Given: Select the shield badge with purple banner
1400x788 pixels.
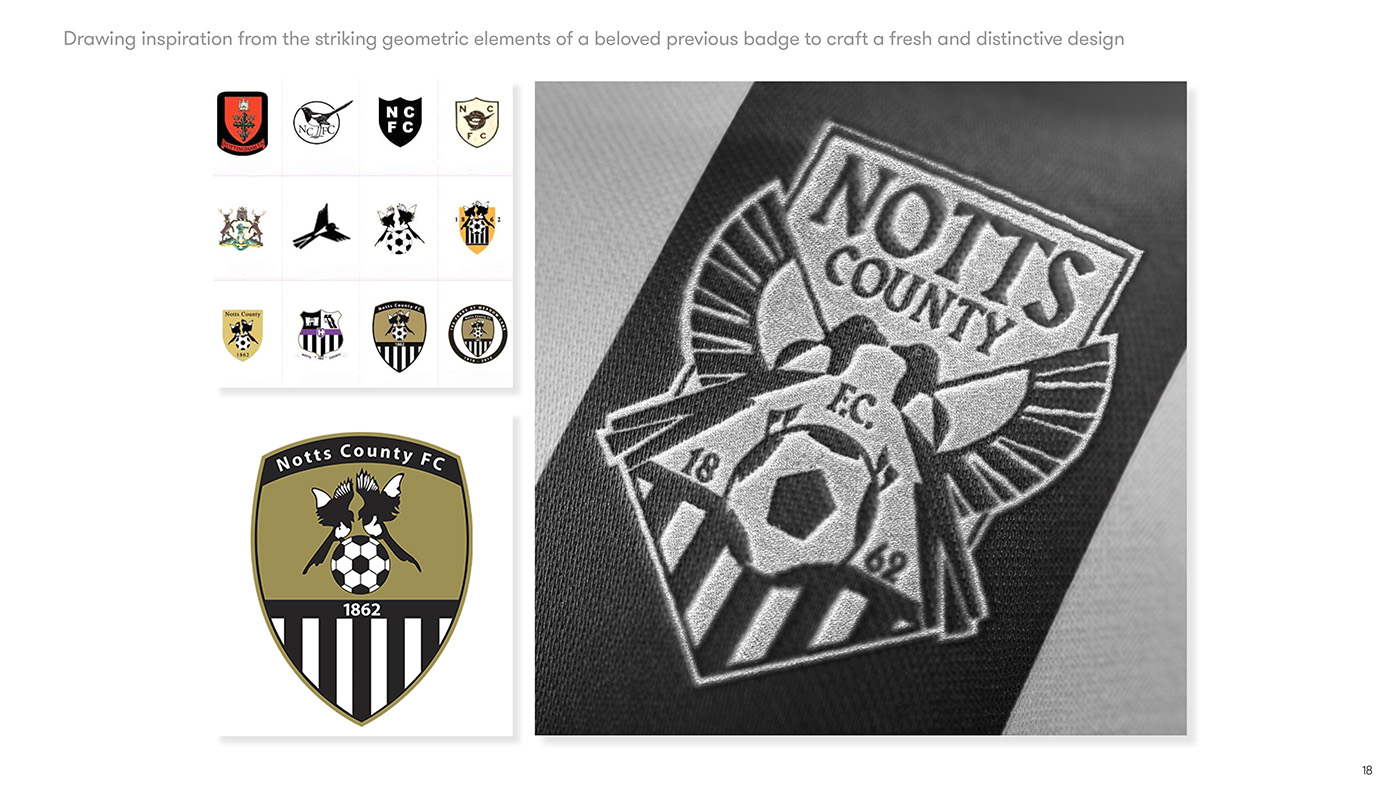Looking at the screenshot, I should pos(321,334).
